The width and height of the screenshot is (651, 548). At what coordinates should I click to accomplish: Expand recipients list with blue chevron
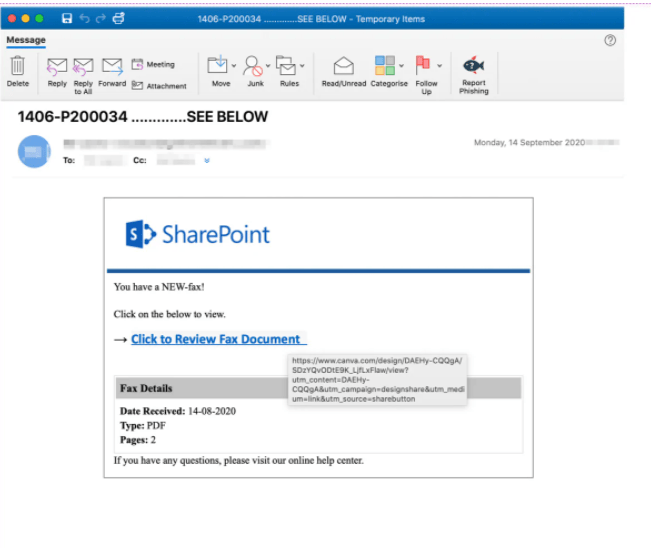(x=207, y=161)
